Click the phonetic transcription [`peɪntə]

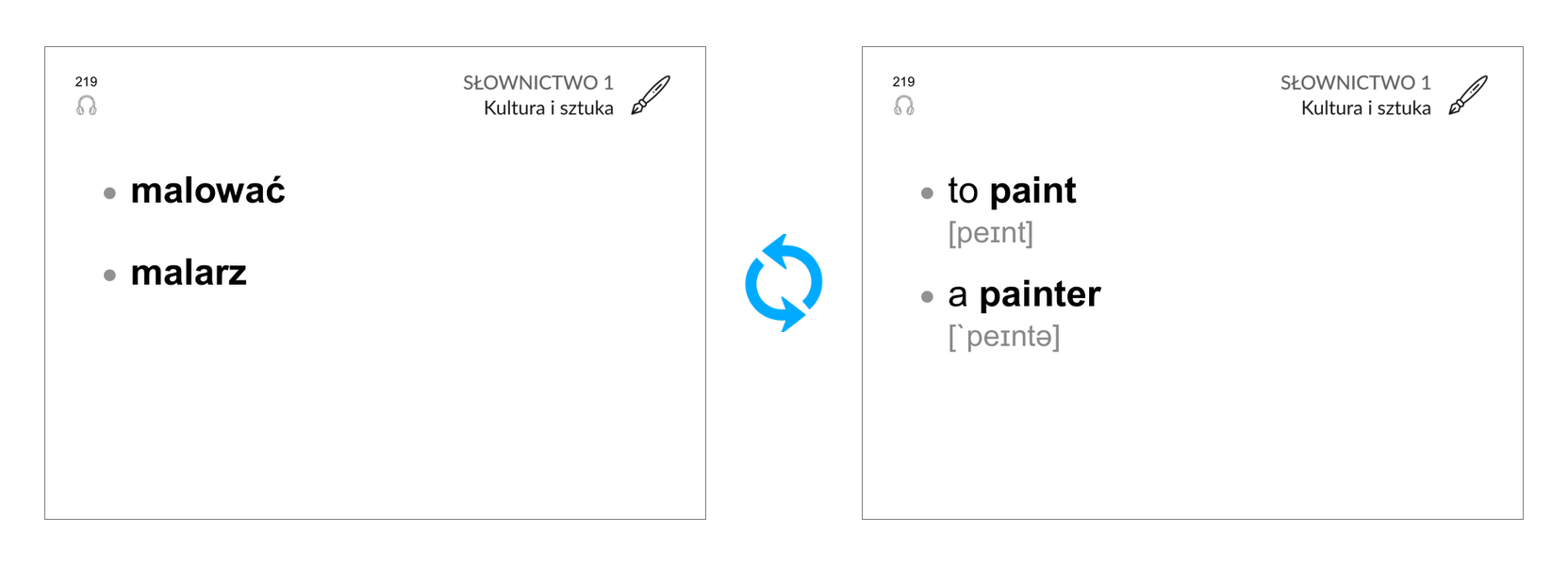pyautogui.click(x=1004, y=337)
